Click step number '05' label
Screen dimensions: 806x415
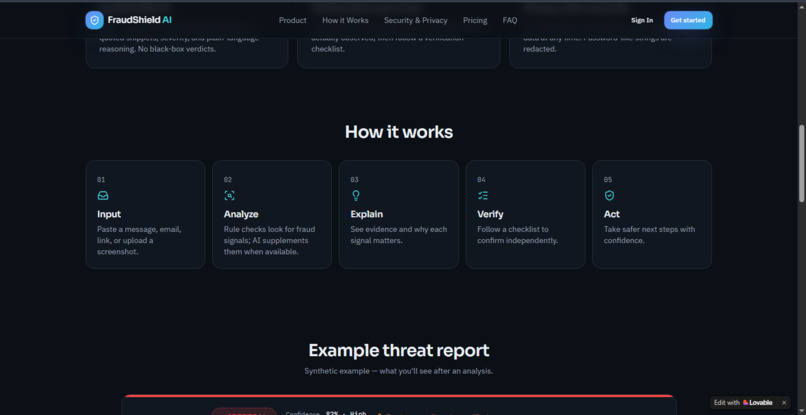(608, 179)
